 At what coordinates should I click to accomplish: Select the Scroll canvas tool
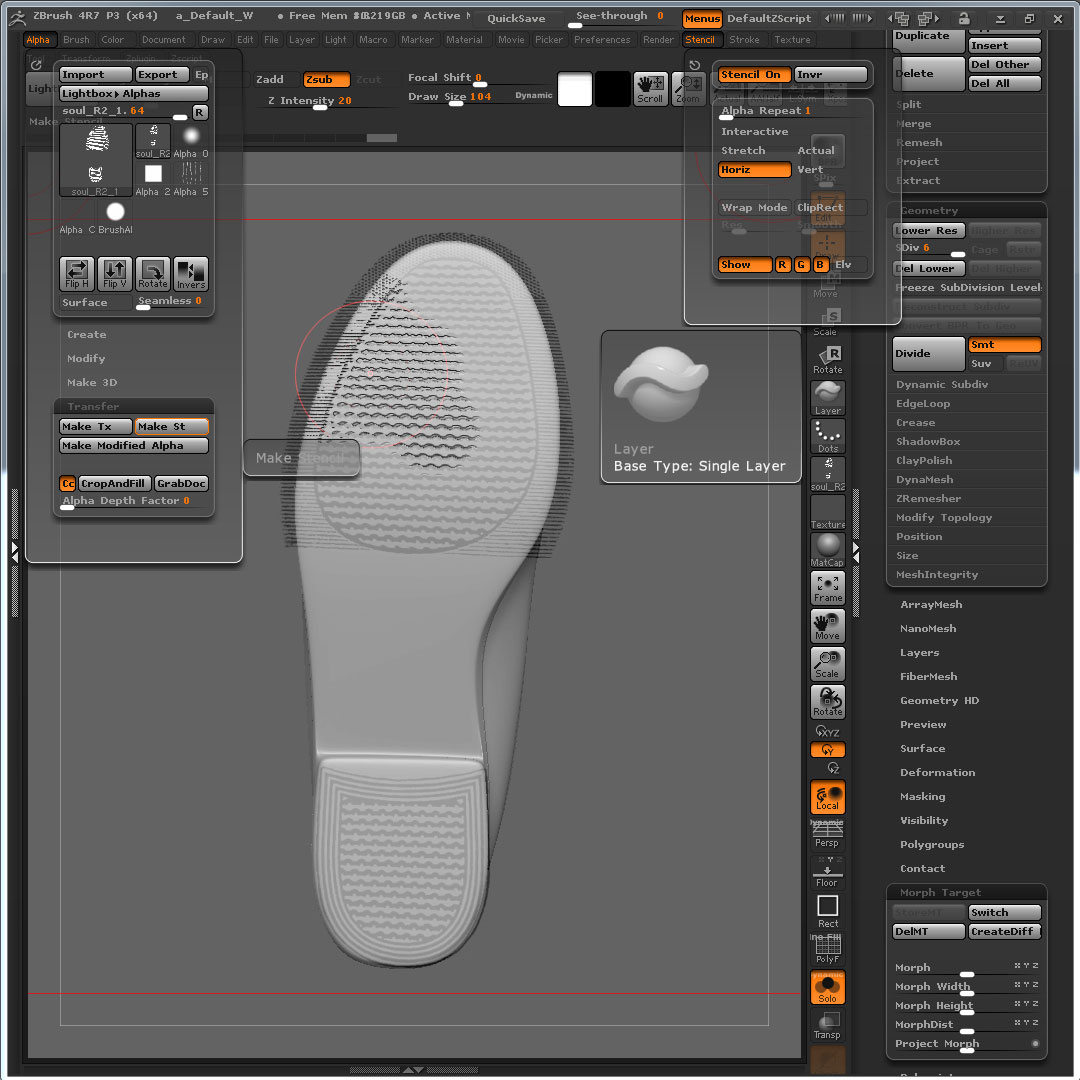[650, 89]
